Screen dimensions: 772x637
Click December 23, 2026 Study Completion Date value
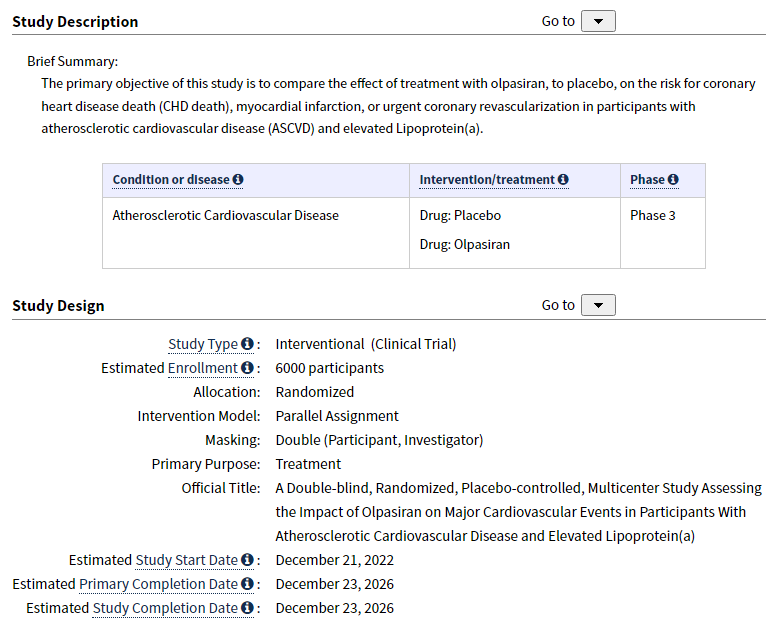pos(335,608)
